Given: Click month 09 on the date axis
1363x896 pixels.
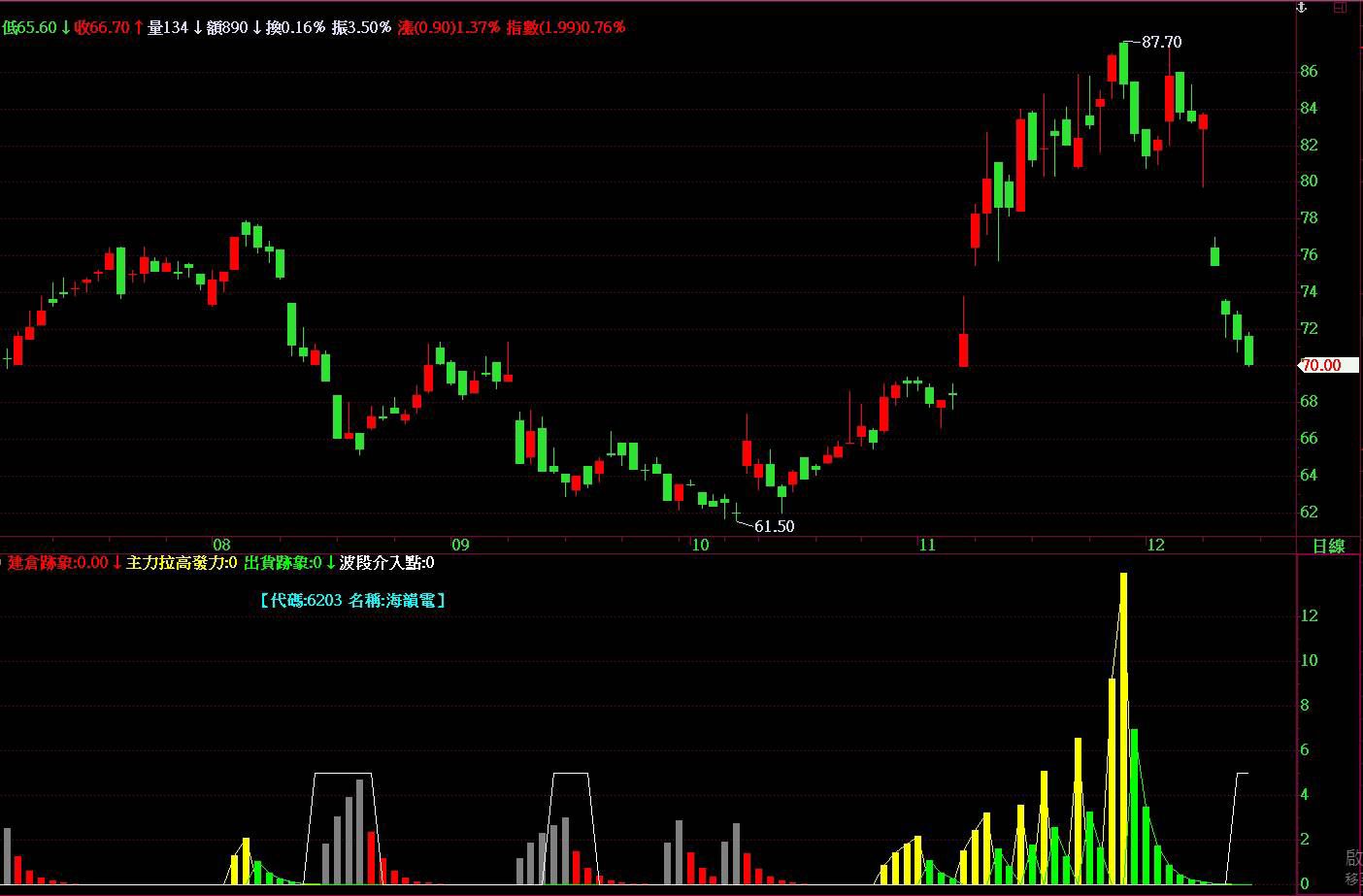Looking at the screenshot, I should [x=460, y=545].
